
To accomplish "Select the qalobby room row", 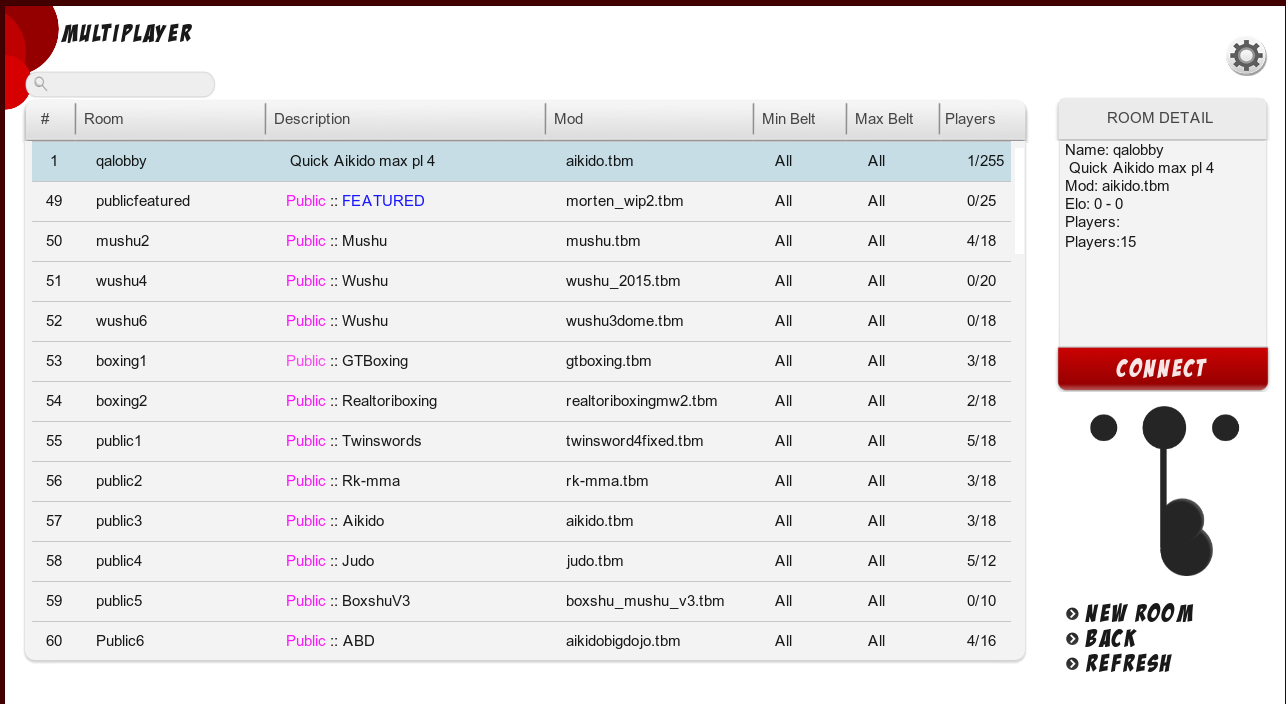I will [x=521, y=161].
